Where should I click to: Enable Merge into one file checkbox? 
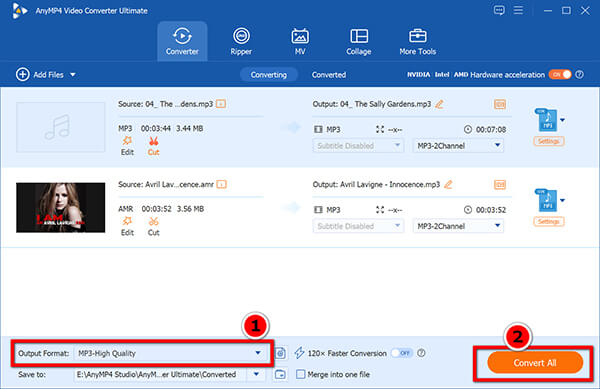[x=301, y=374]
